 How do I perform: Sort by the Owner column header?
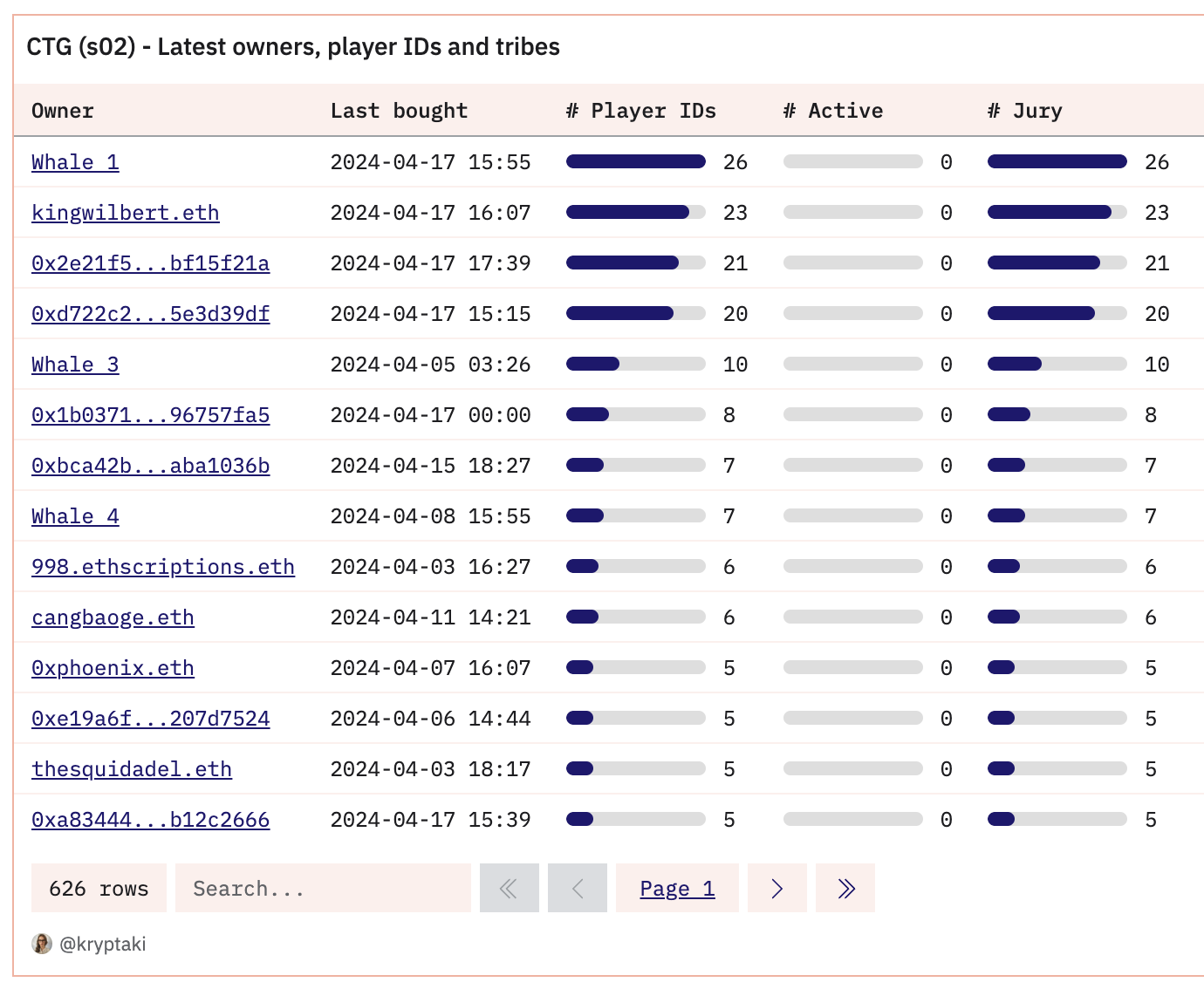tap(63, 111)
